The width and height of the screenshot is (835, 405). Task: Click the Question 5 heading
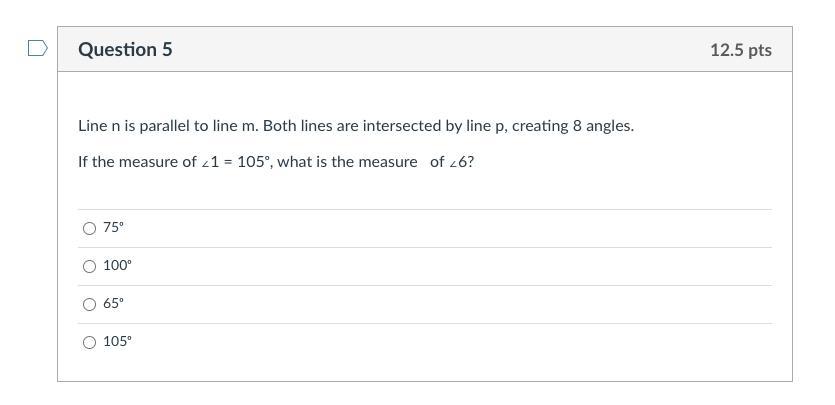click(x=125, y=49)
